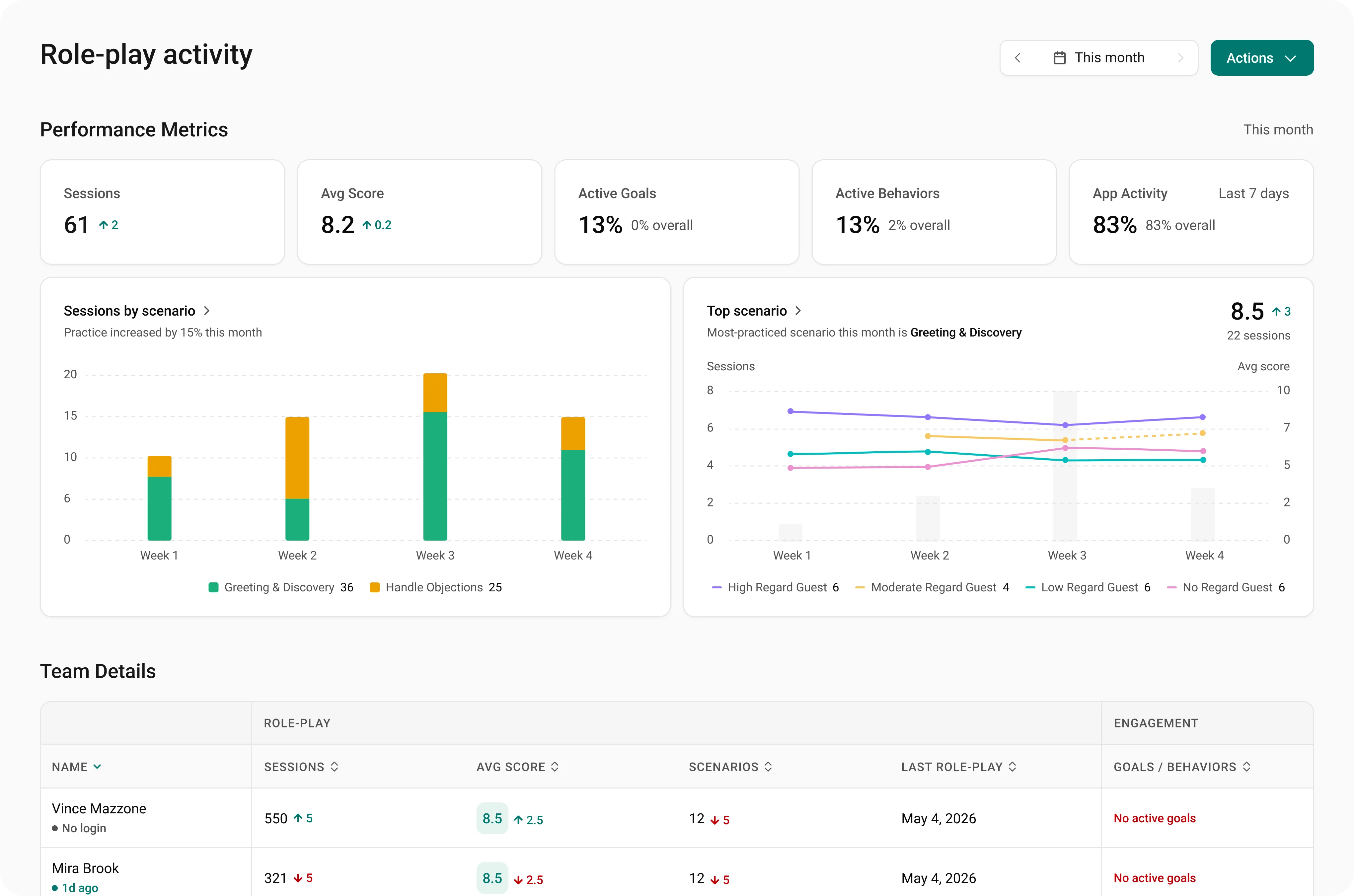The height and width of the screenshot is (896, 1354).
Task: Go to previous month with left chevron
Action: click(x=1017, y=58)
